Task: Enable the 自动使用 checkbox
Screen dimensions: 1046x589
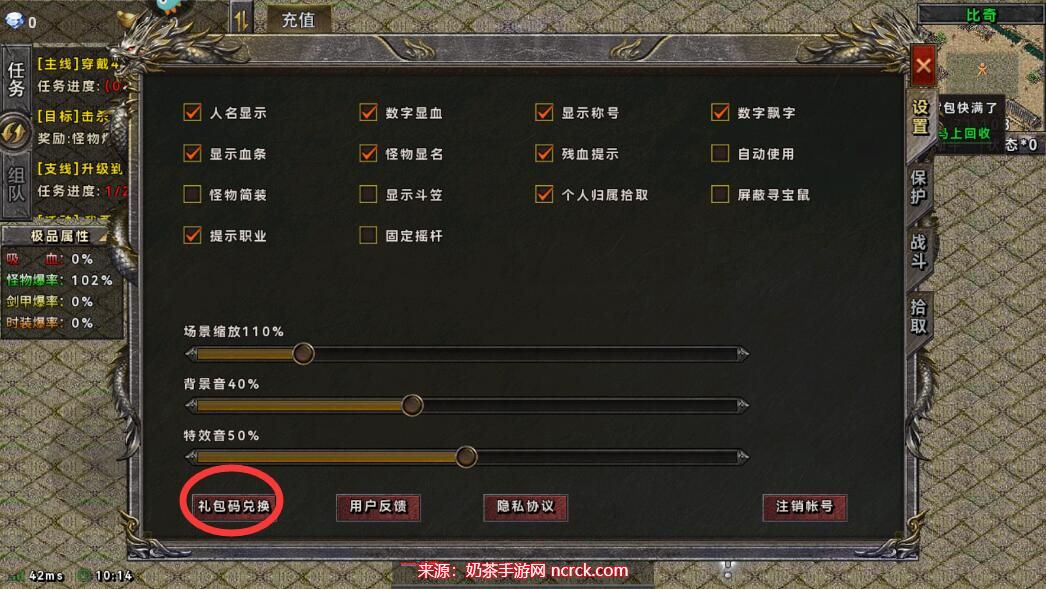Action: (x=720, y=153)
